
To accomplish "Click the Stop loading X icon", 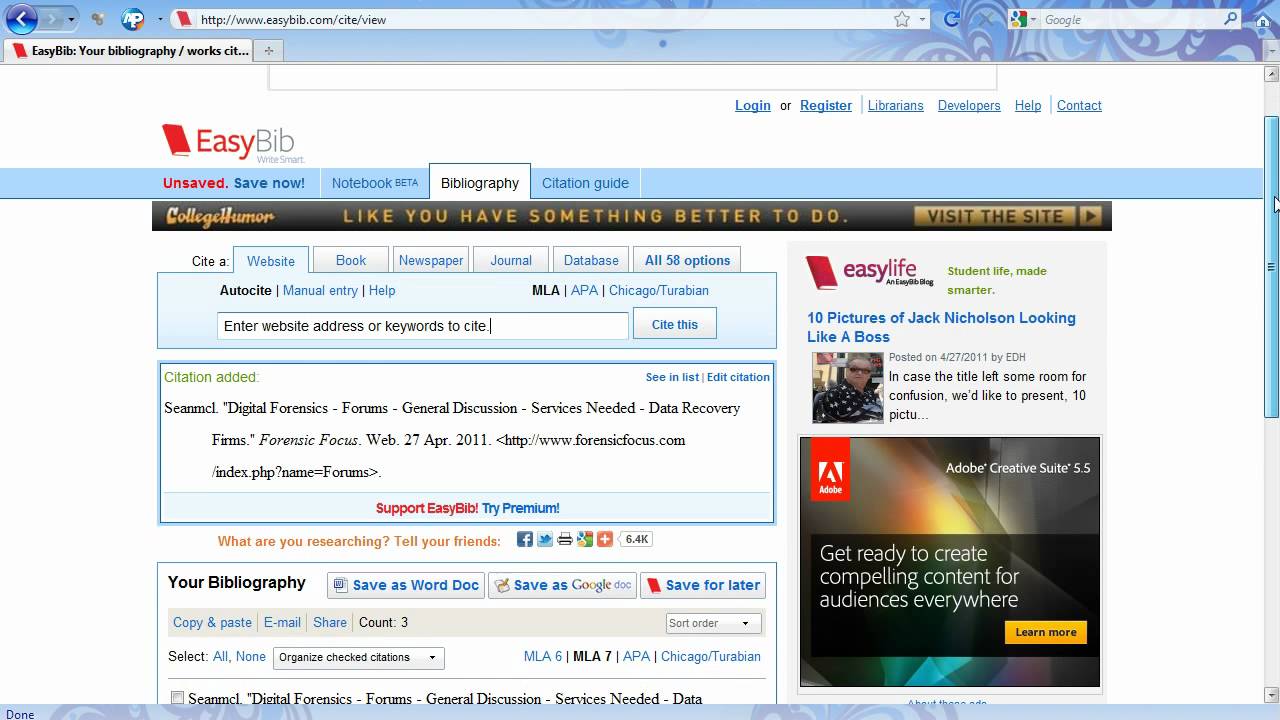I will click(x=985, y=19).
